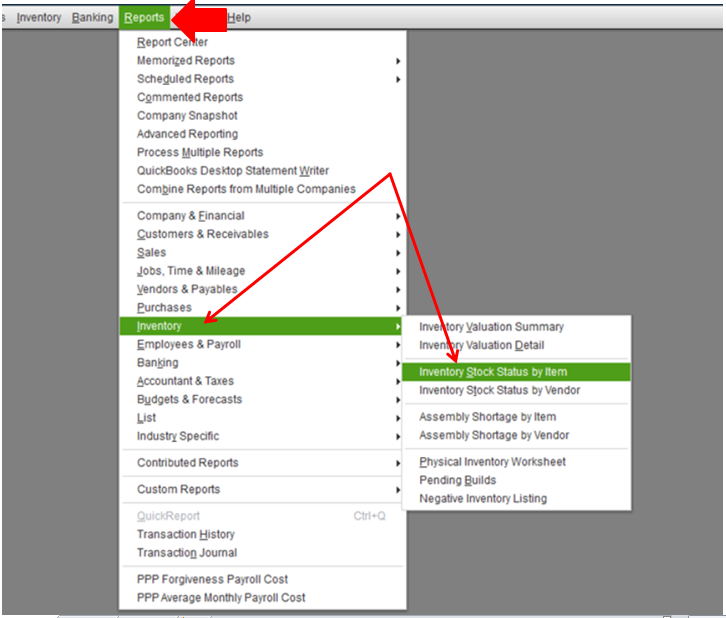726x618 pixels.
Task: Run Inventory Stock Status by Item
Action: [516, 372]
